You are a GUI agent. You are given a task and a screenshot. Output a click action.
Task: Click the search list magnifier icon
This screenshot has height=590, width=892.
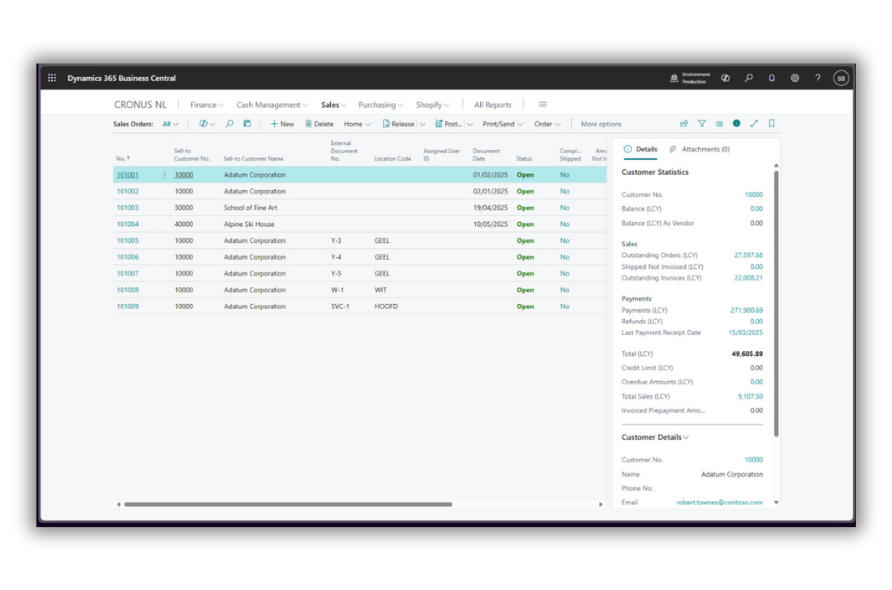tap(229, 123)
